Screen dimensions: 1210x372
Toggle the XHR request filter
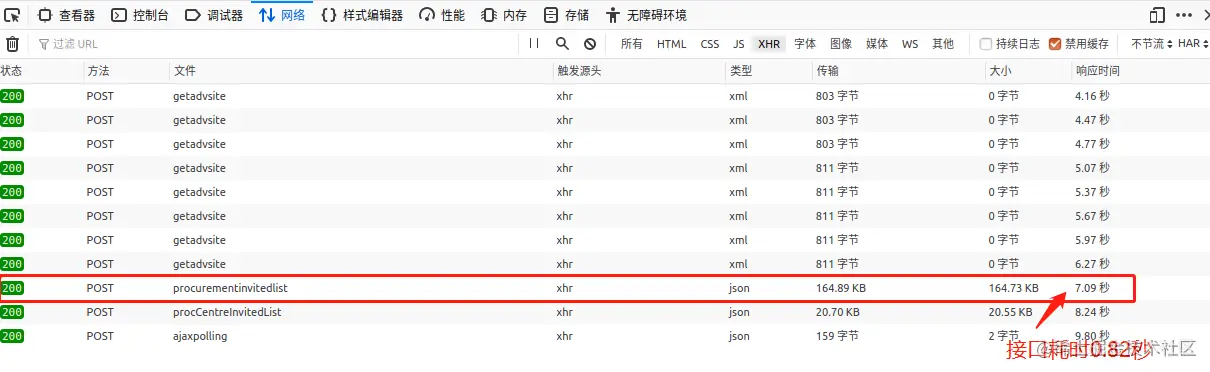769,44
